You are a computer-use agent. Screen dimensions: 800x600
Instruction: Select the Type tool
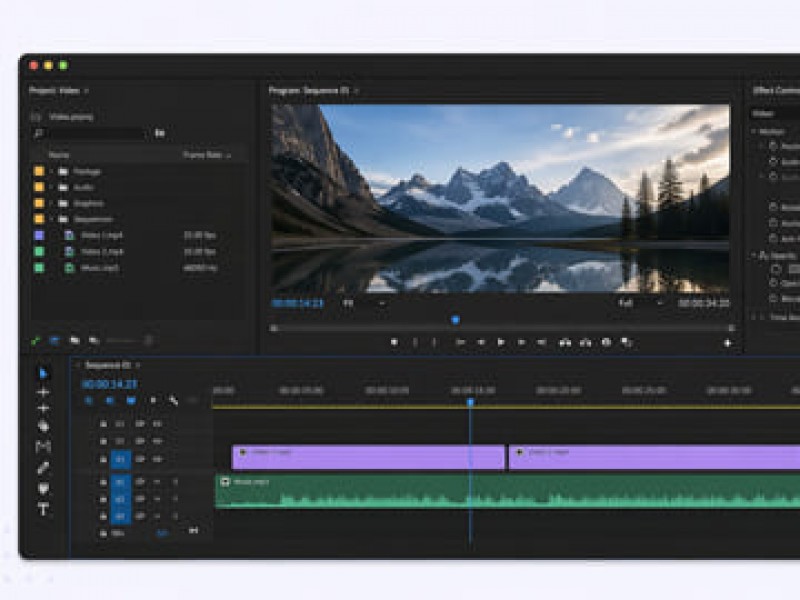click(x=43, y=510)
